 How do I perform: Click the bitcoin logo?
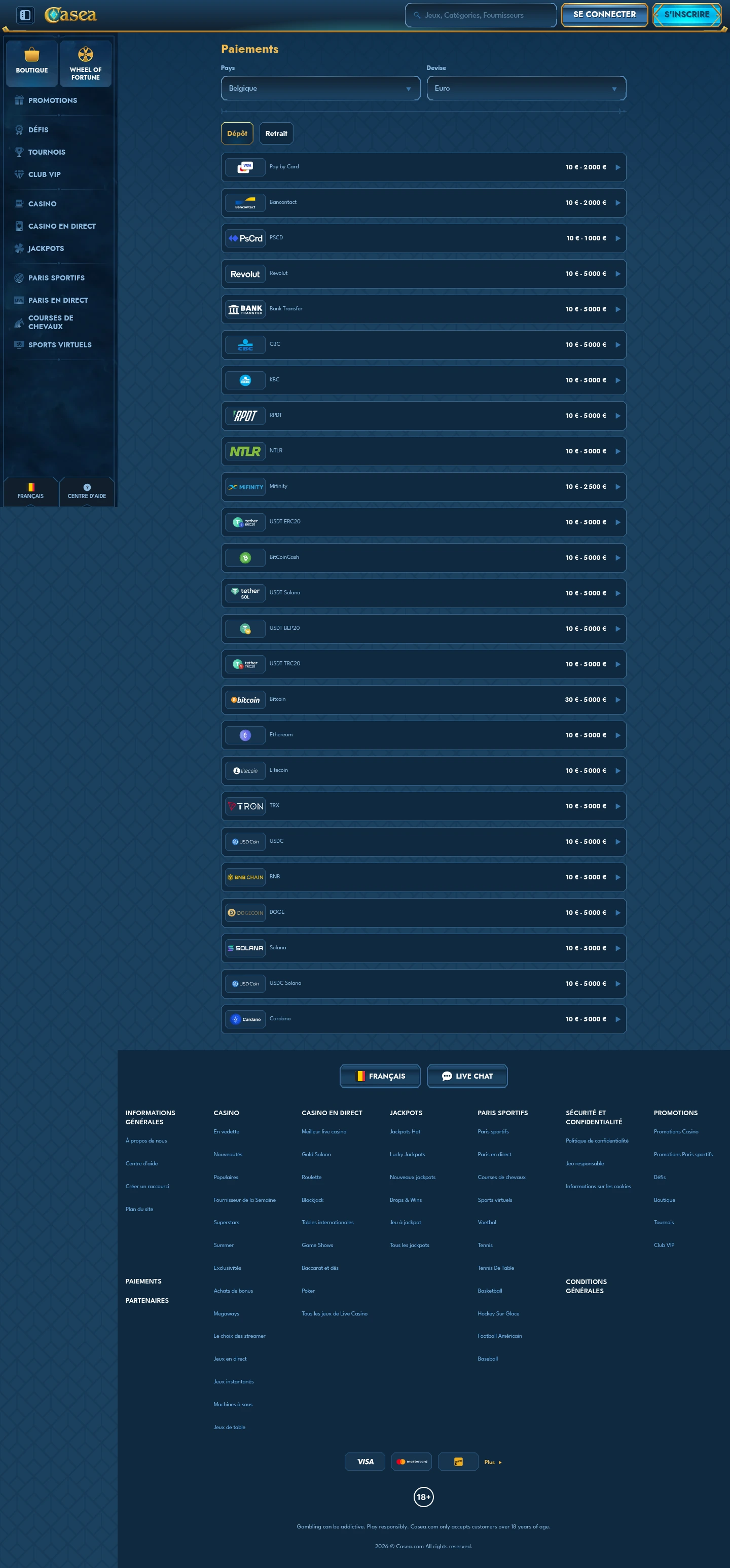tap(245, 700)
